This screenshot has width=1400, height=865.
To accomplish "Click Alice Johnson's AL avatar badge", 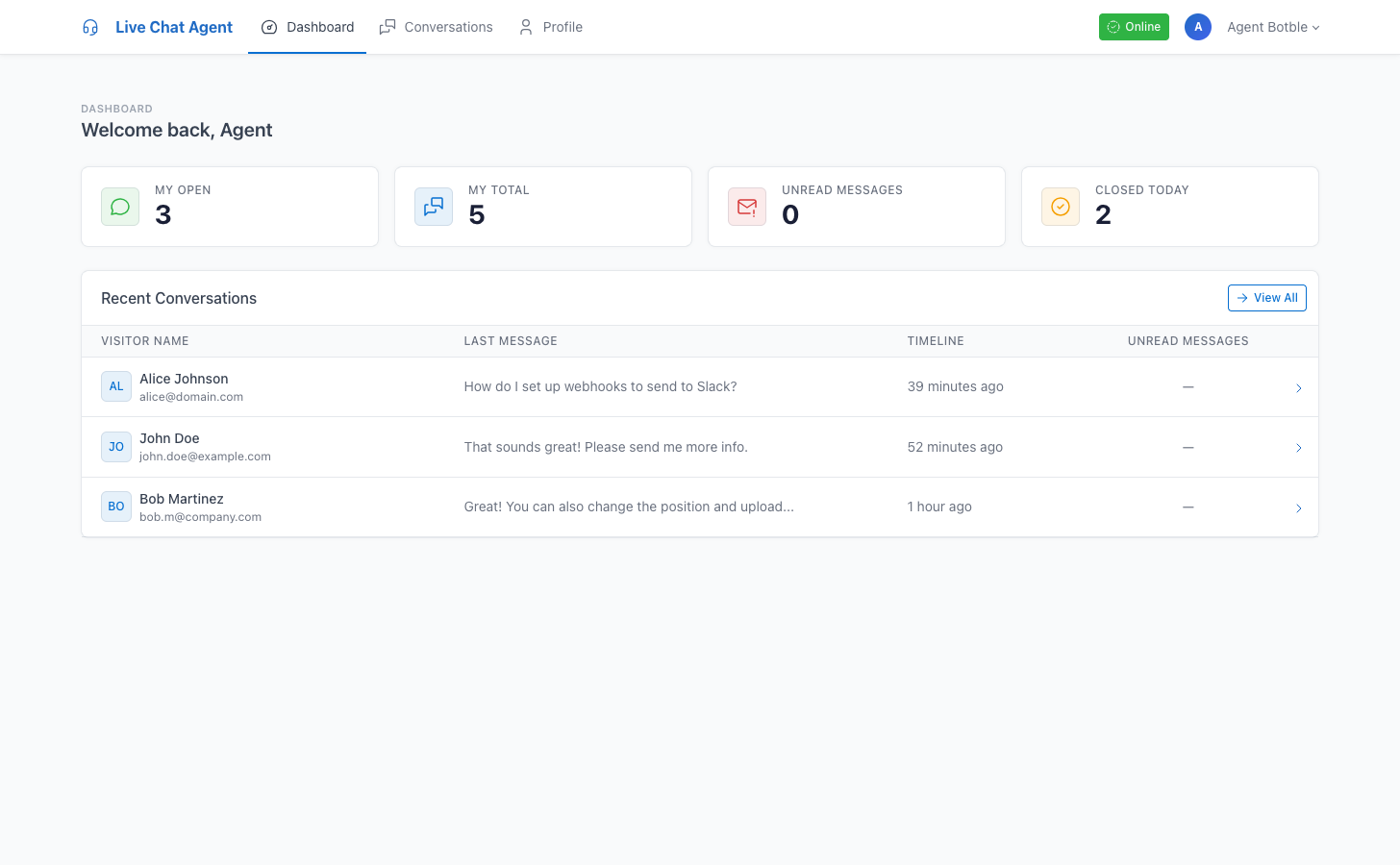I will click(115, 386).
